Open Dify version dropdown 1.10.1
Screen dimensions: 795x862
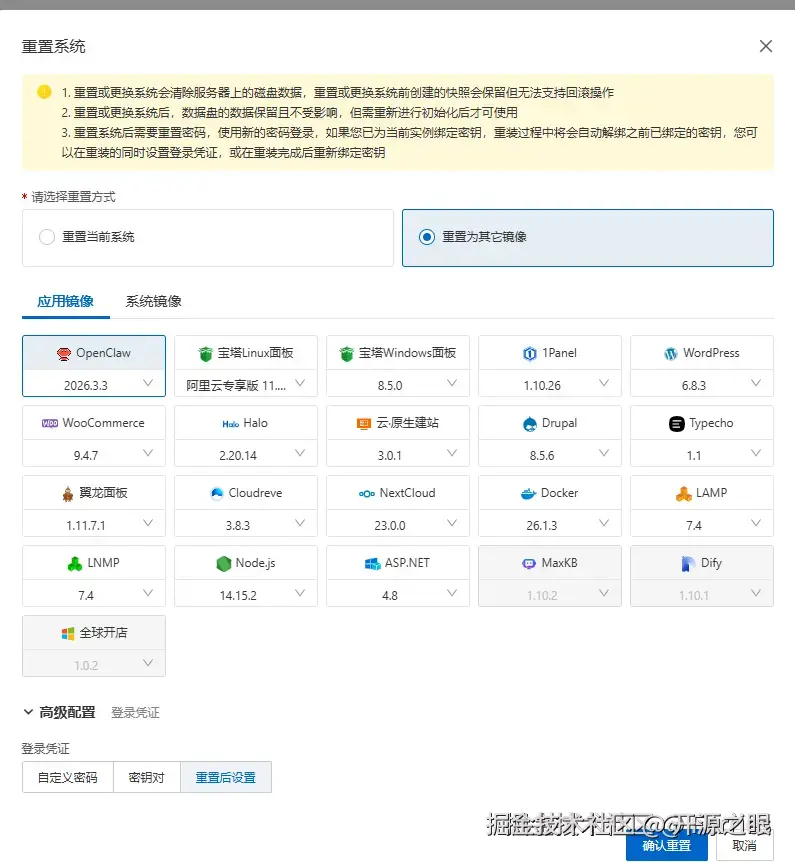coord(702,593)
